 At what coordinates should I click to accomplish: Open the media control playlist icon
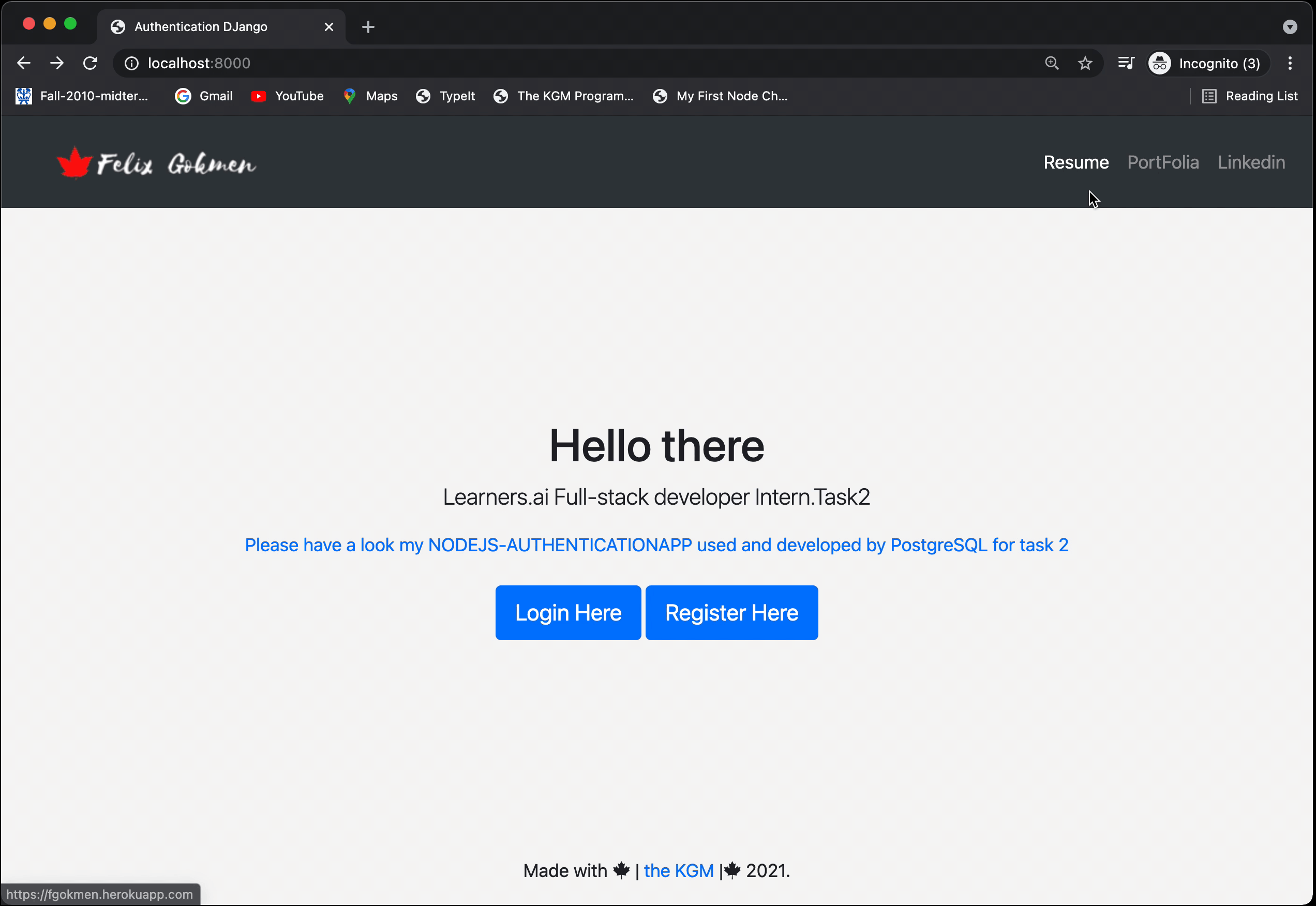coord(1126,63)
